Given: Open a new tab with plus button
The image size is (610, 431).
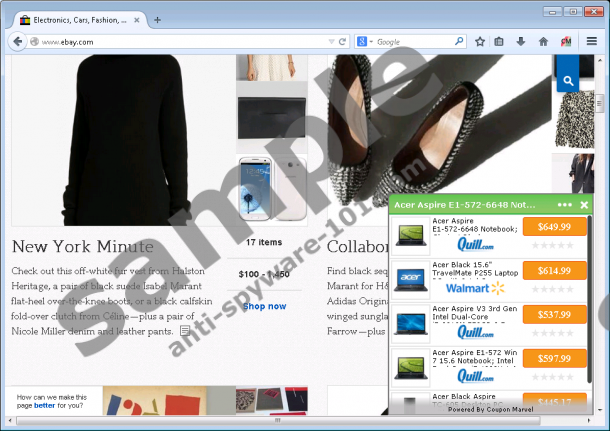Looking at the screenshot, I should tap(157, 19).
